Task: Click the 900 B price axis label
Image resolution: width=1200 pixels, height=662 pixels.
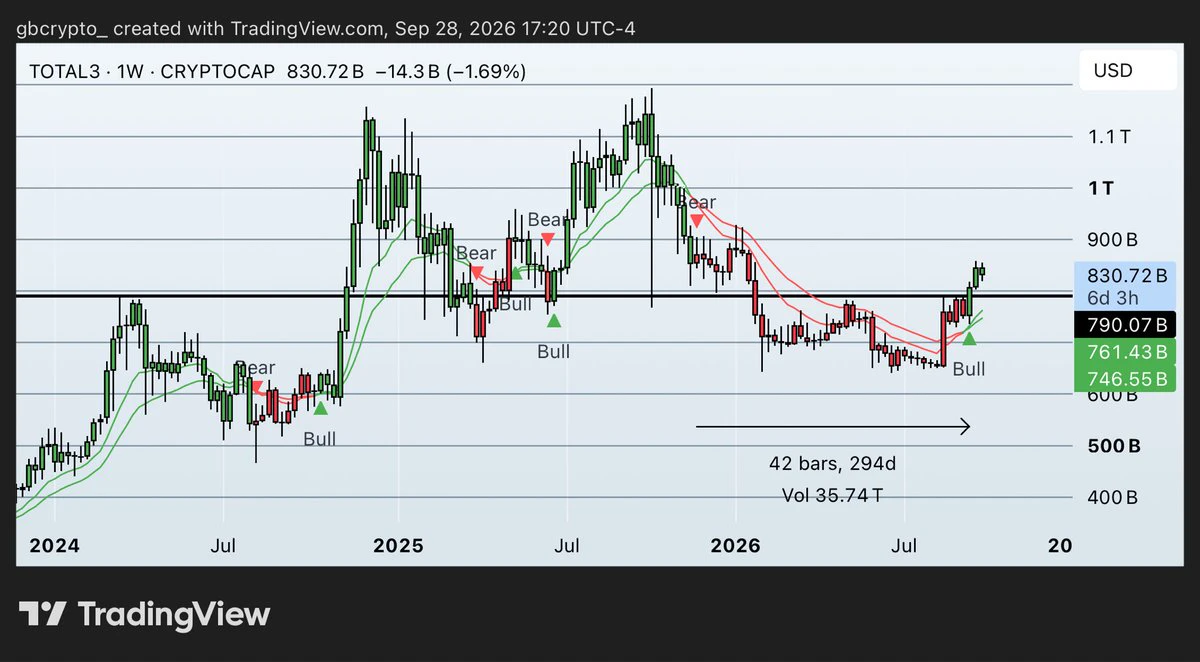Action: (x=1113, y=240)
